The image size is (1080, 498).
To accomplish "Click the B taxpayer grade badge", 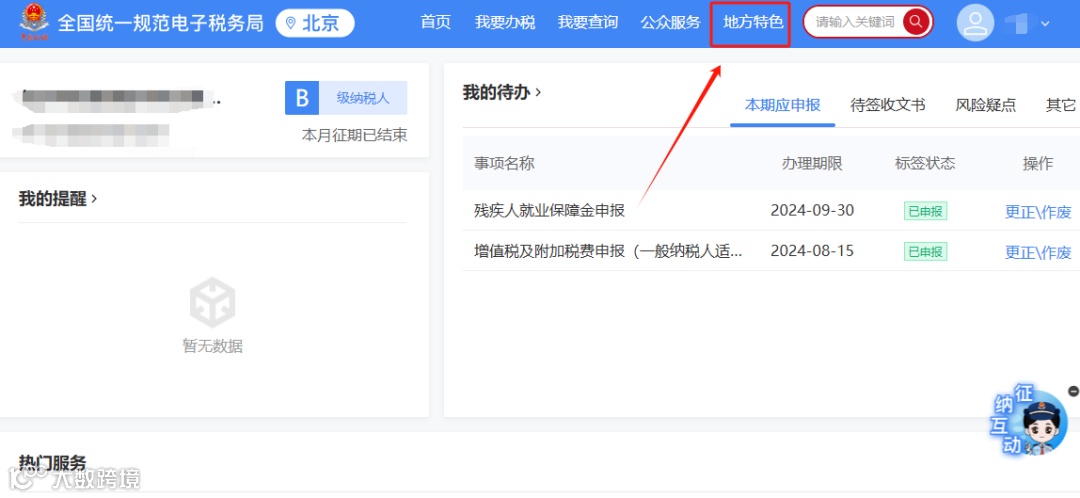I will [x=302, y=98].
